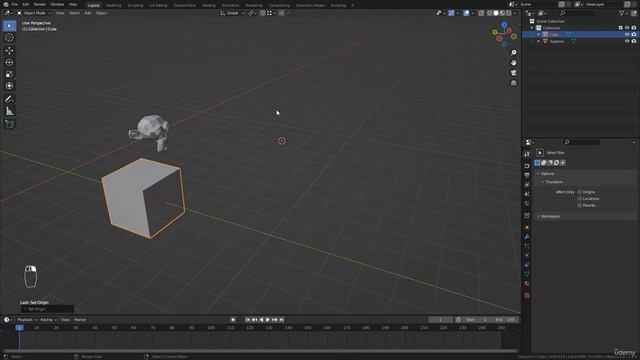640x360 pixels.
Task: Activate the Move tool
Action: coord(9,51)
